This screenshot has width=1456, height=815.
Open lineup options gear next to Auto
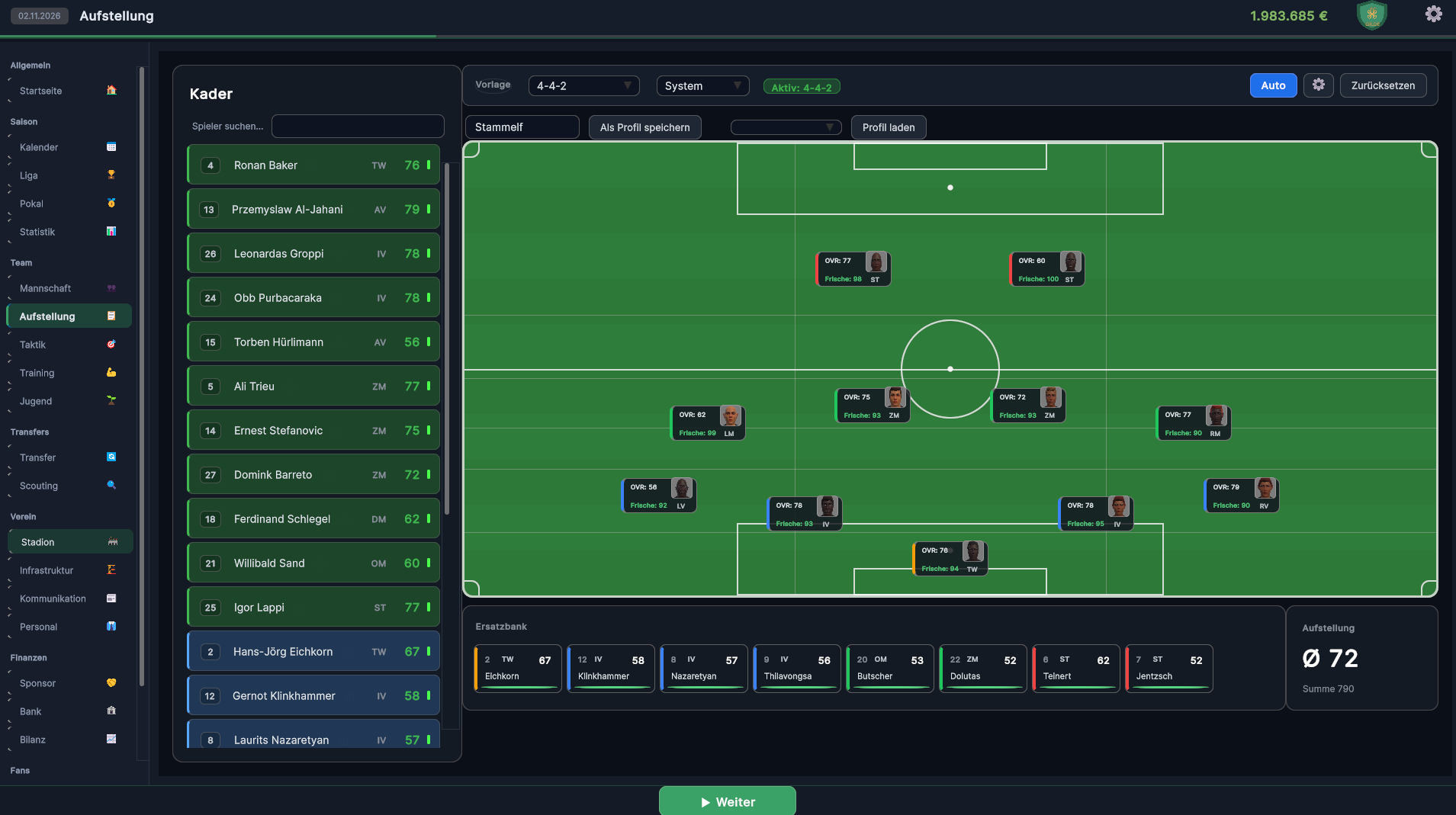pyautogui.click(x=1318, y=85)
